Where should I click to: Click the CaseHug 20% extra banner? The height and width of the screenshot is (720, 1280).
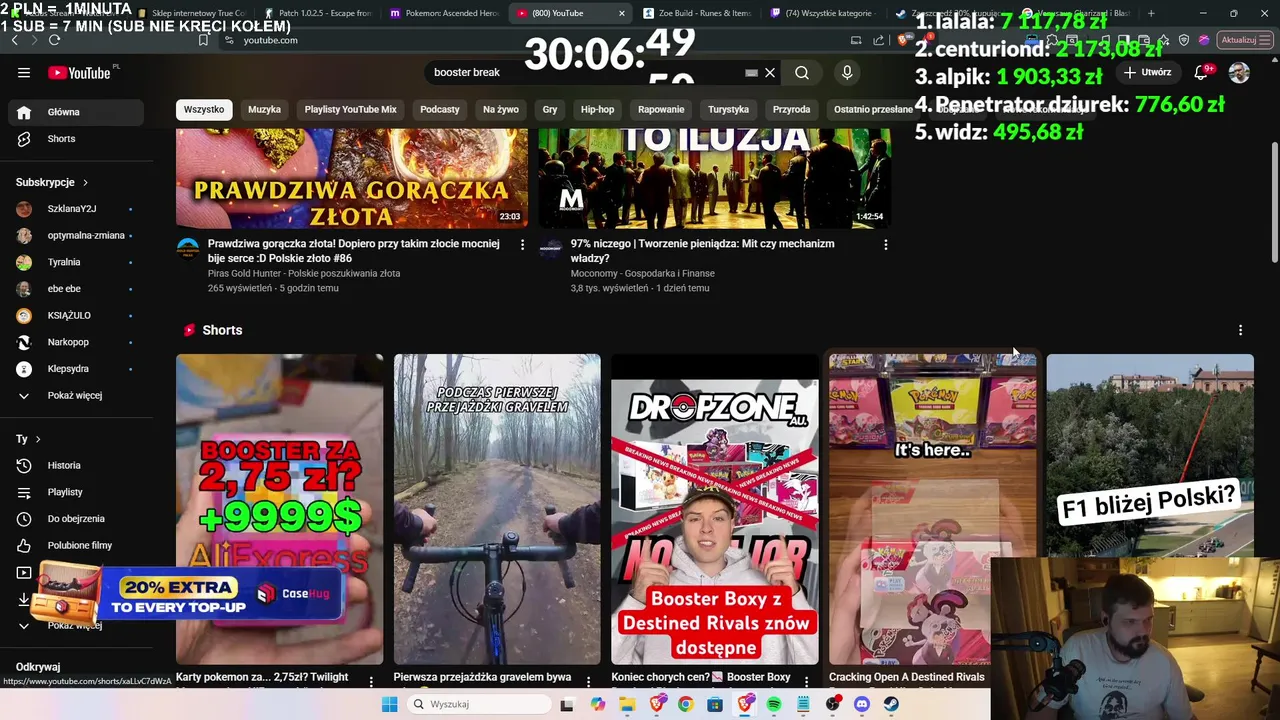[x=190, y=596]
